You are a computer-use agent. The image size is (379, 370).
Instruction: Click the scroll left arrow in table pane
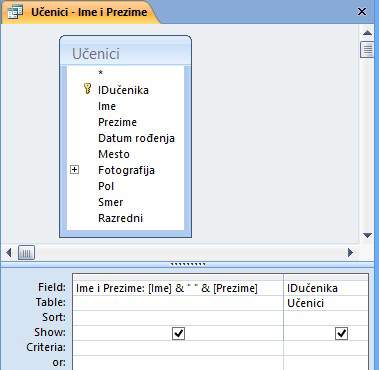point(9,253)
